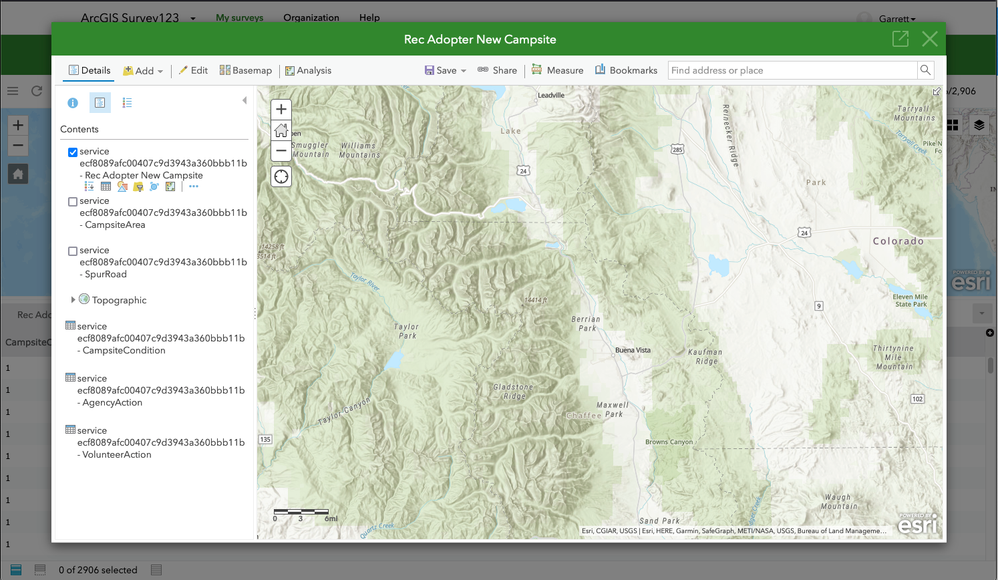The width and height of the screenshot is (998, 580).
Task: Zoom in on the campsite map
Action: click(281, 110)
